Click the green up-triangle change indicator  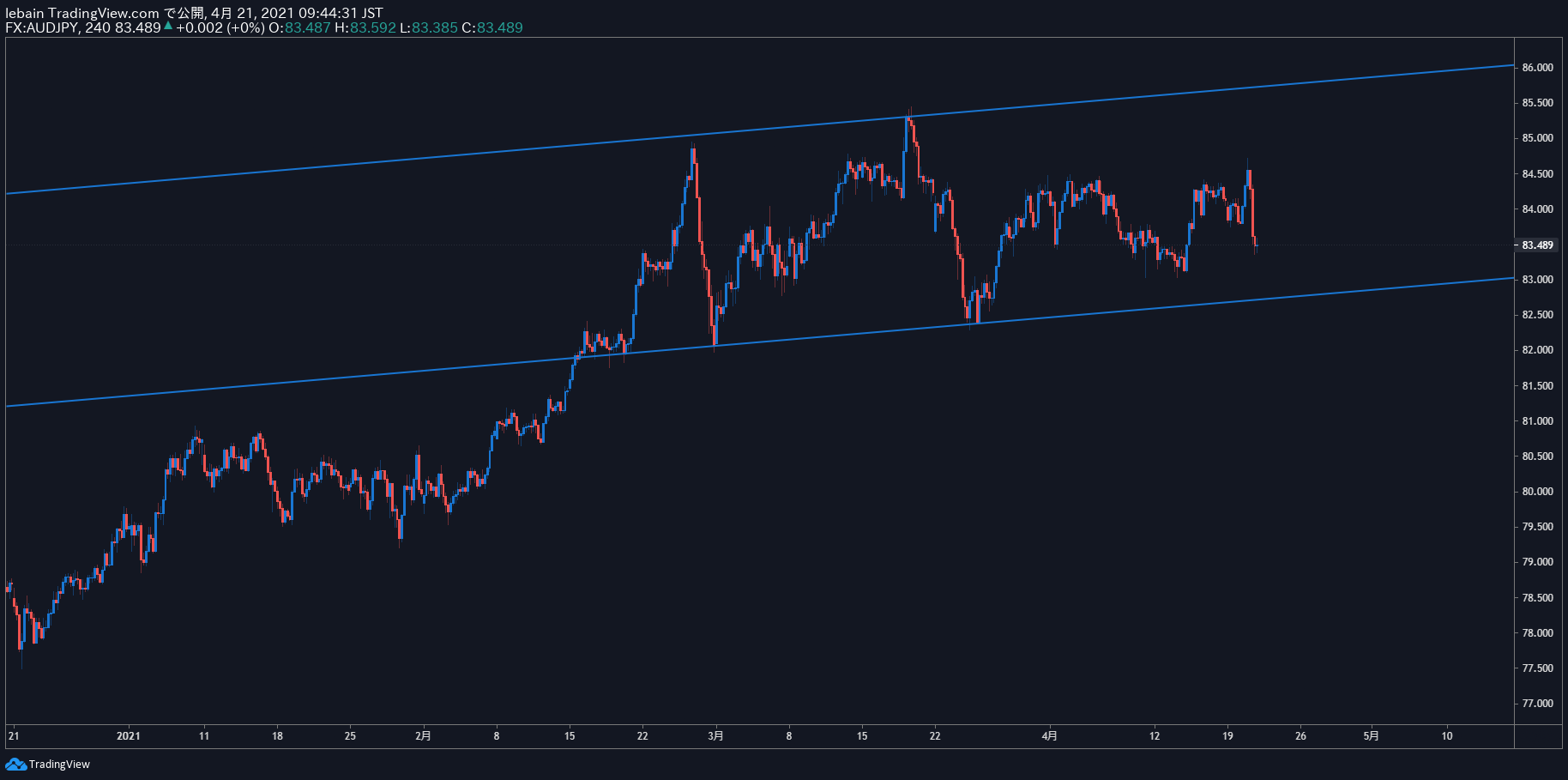click(168, 27)
